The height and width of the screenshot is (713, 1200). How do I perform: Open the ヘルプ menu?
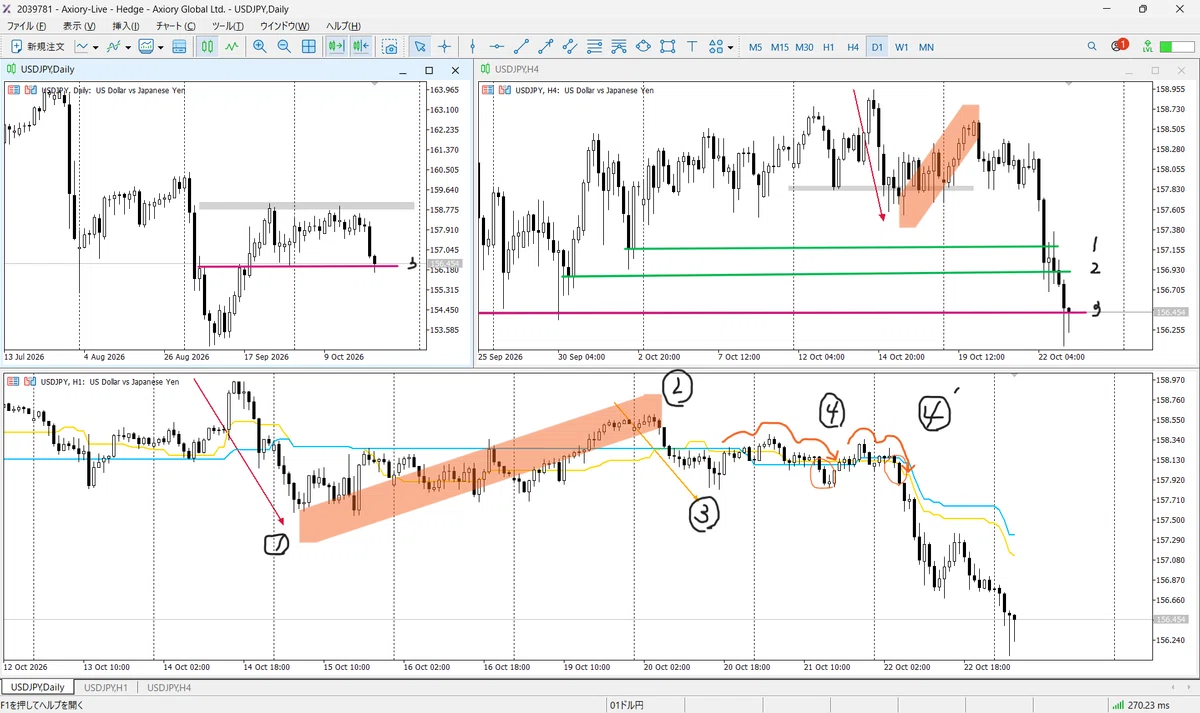click(x=344, y=25)
